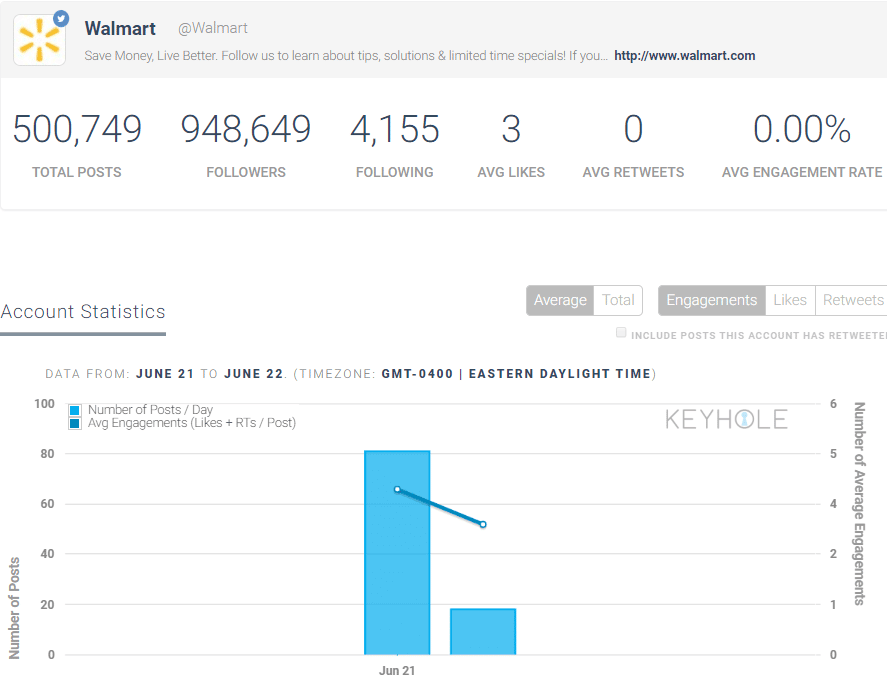Open the Account Statistics tab
Image resolution: width=887 pixels, height=687 pixels.
coord(83,312)
